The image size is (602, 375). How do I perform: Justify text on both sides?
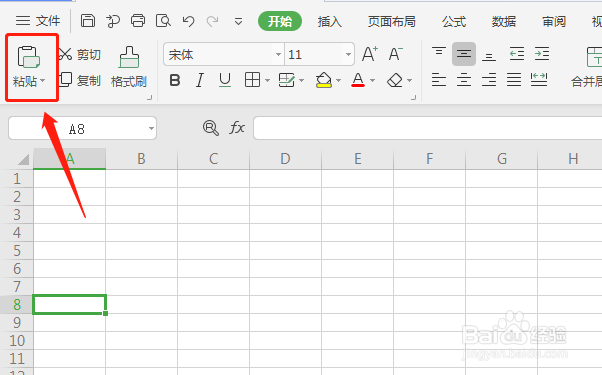click(x=514, y=80)
